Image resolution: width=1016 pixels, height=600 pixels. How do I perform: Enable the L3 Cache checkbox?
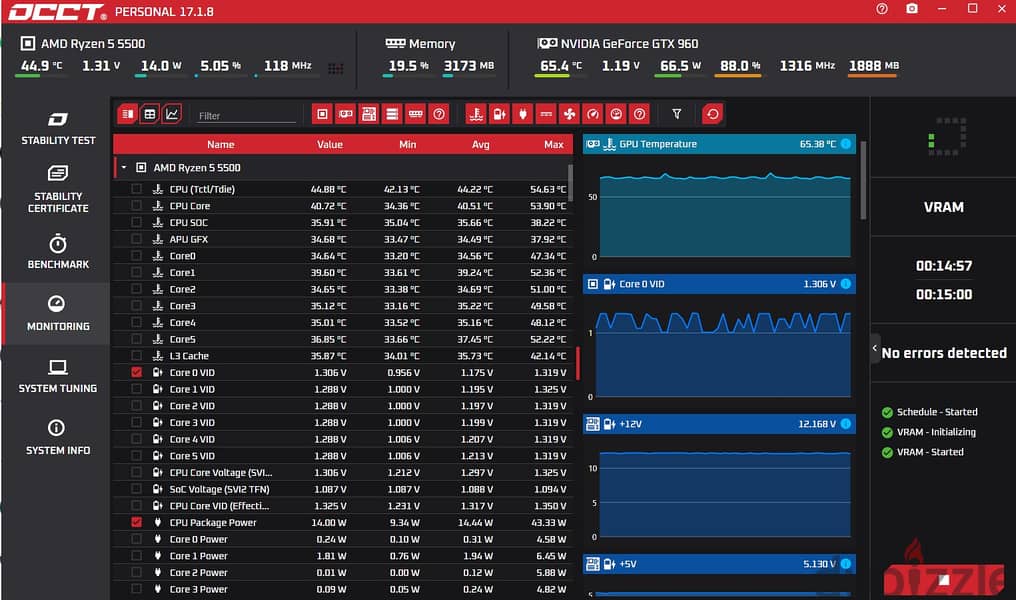coord(136,355)
